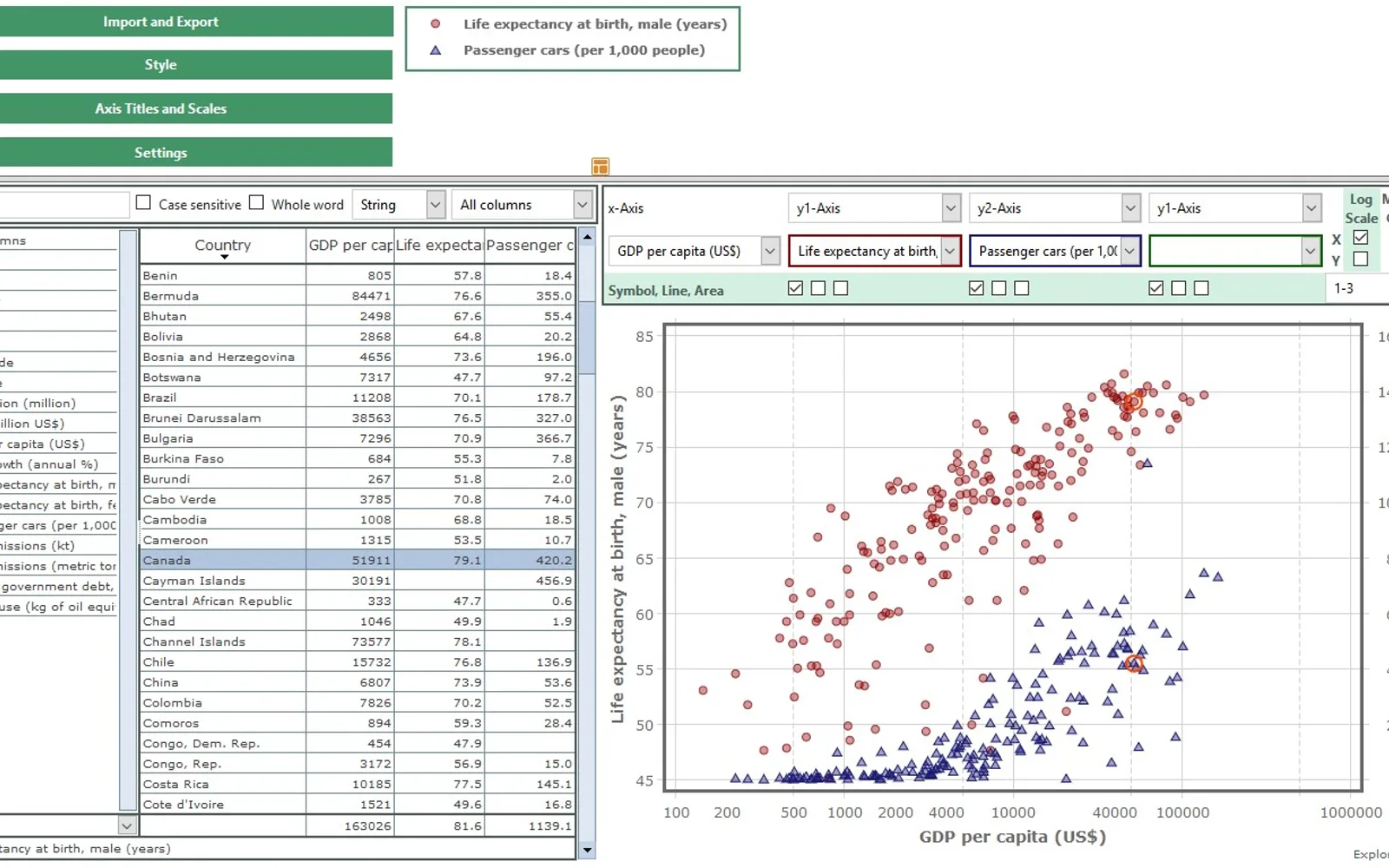The height and width of the screenshot is (868, 1389).
Task: Click the 1-3 range field
Action: [x=1357, y=288]
